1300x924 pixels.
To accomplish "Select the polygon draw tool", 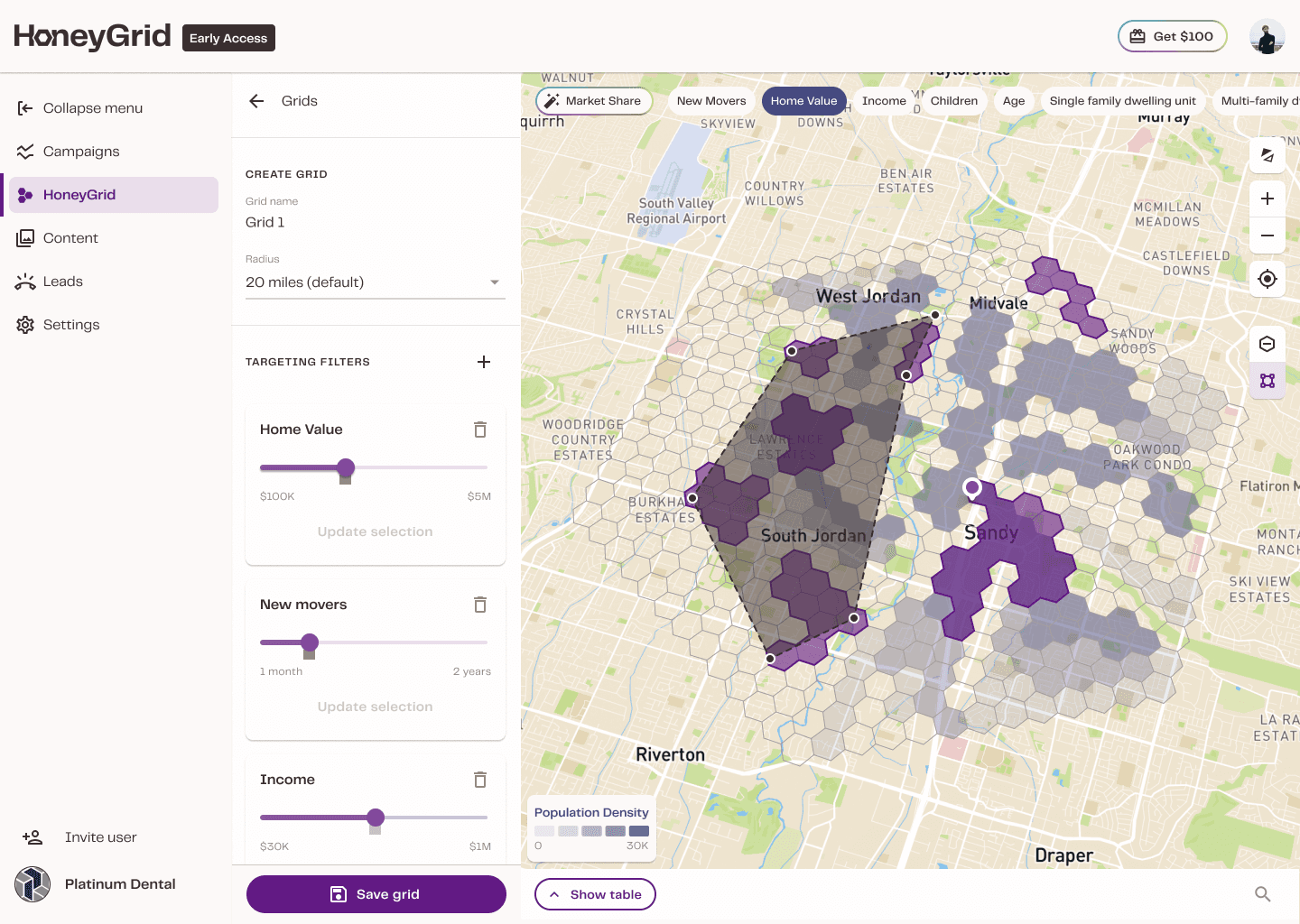I will 1267,381.
